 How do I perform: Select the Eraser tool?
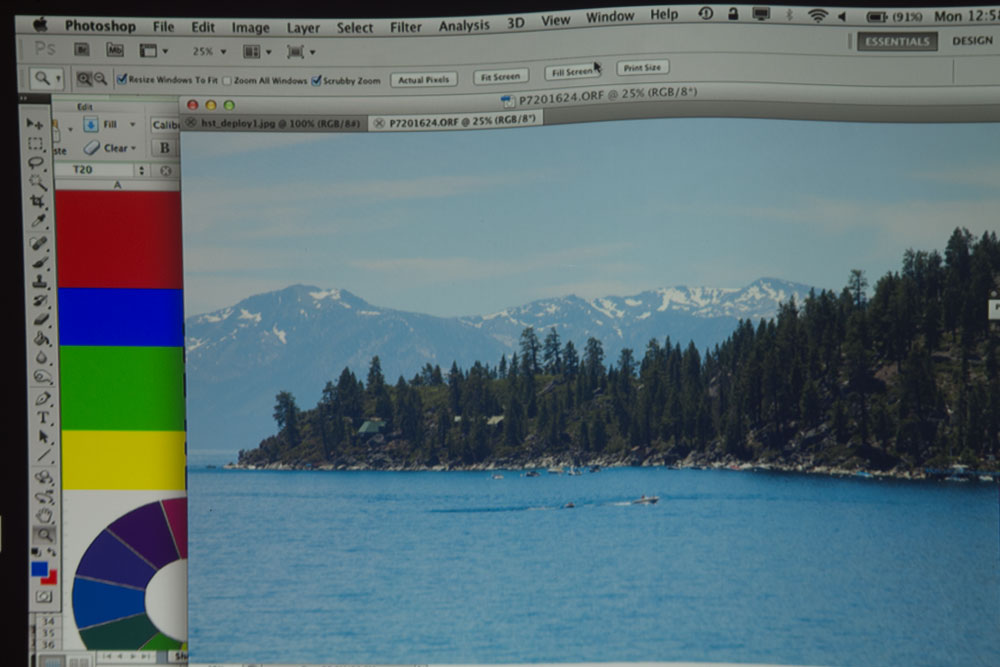(41, 319)
